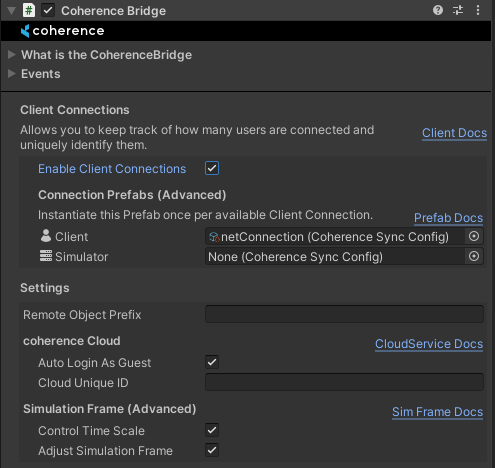Viewport: 495px width, 468px height.
Task: Collapse the Coherence Bridge component foldout
Action: tap(11, 11)
